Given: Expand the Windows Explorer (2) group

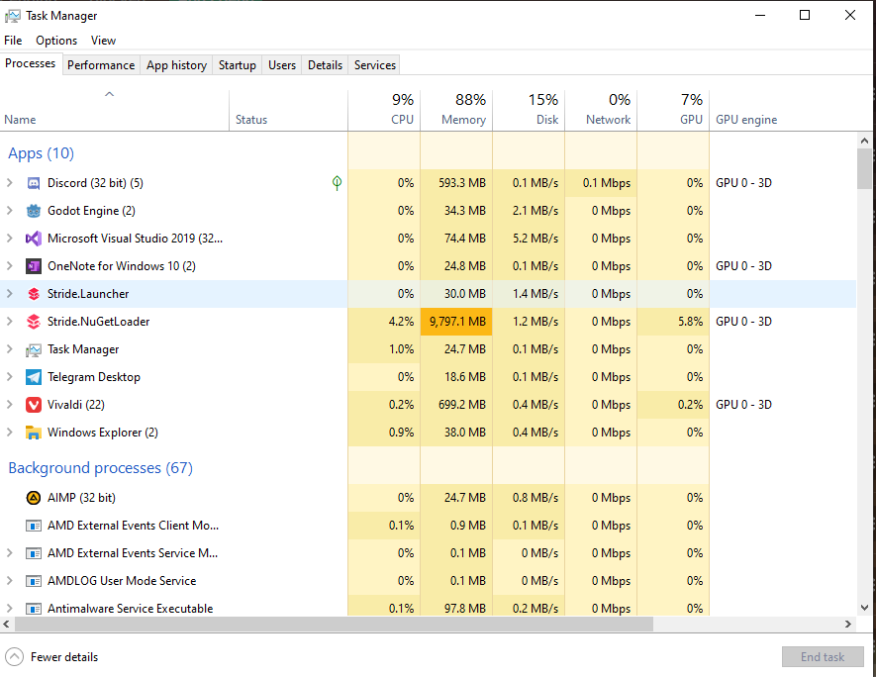Looking at the screenshot, I should (9, 432).
